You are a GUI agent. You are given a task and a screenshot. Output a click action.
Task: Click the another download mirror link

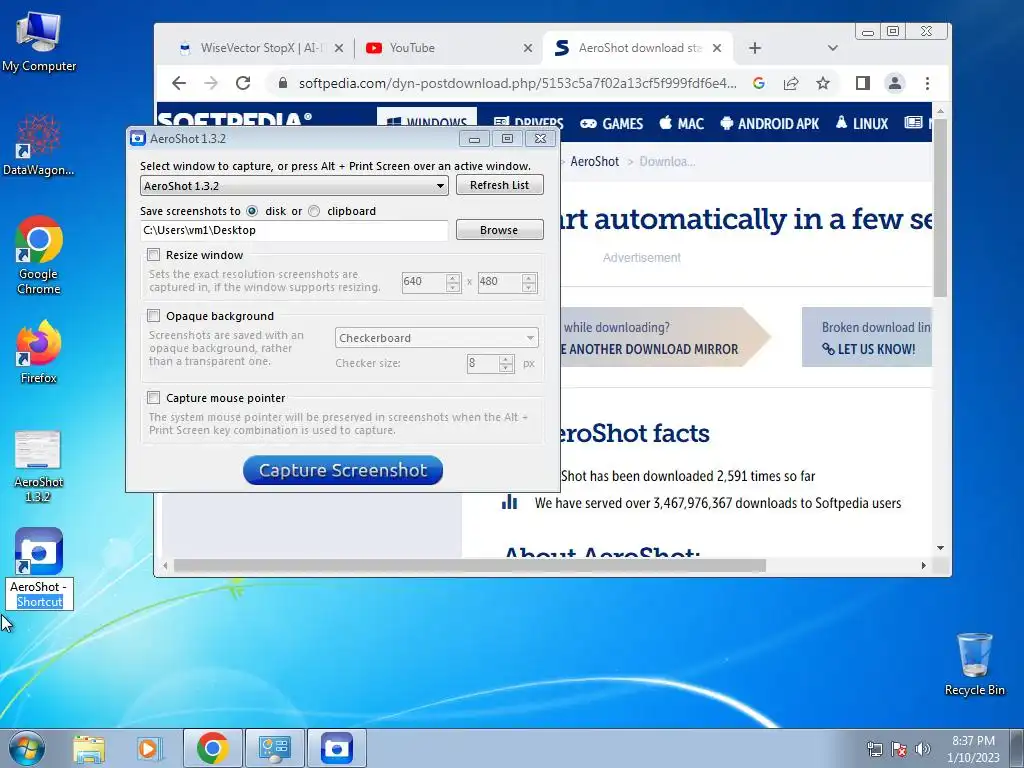(649, 349)
